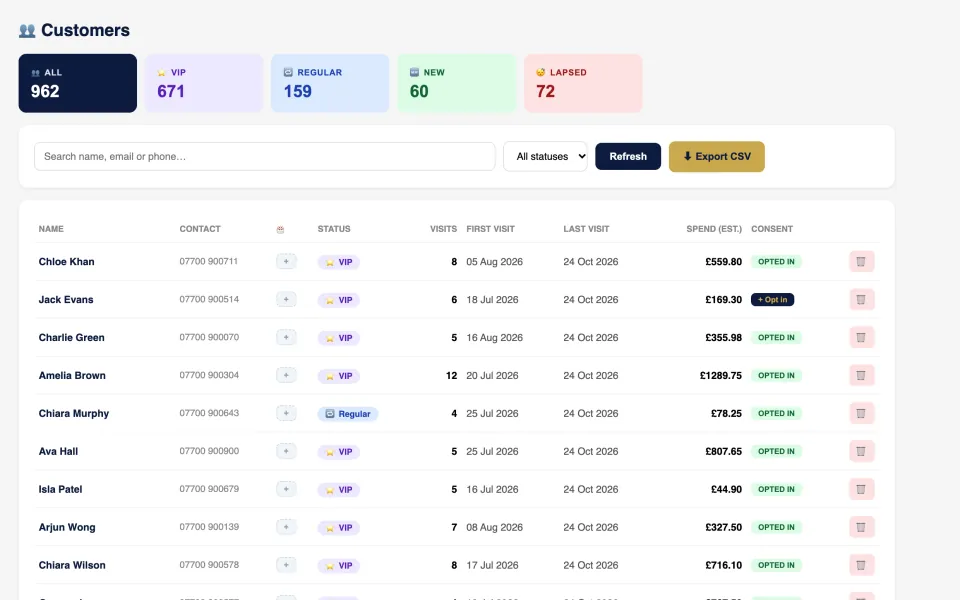Viewport: 960px width, 600px height.
Task: Click the spend value £44.90
Action: (x=726, y=489)
